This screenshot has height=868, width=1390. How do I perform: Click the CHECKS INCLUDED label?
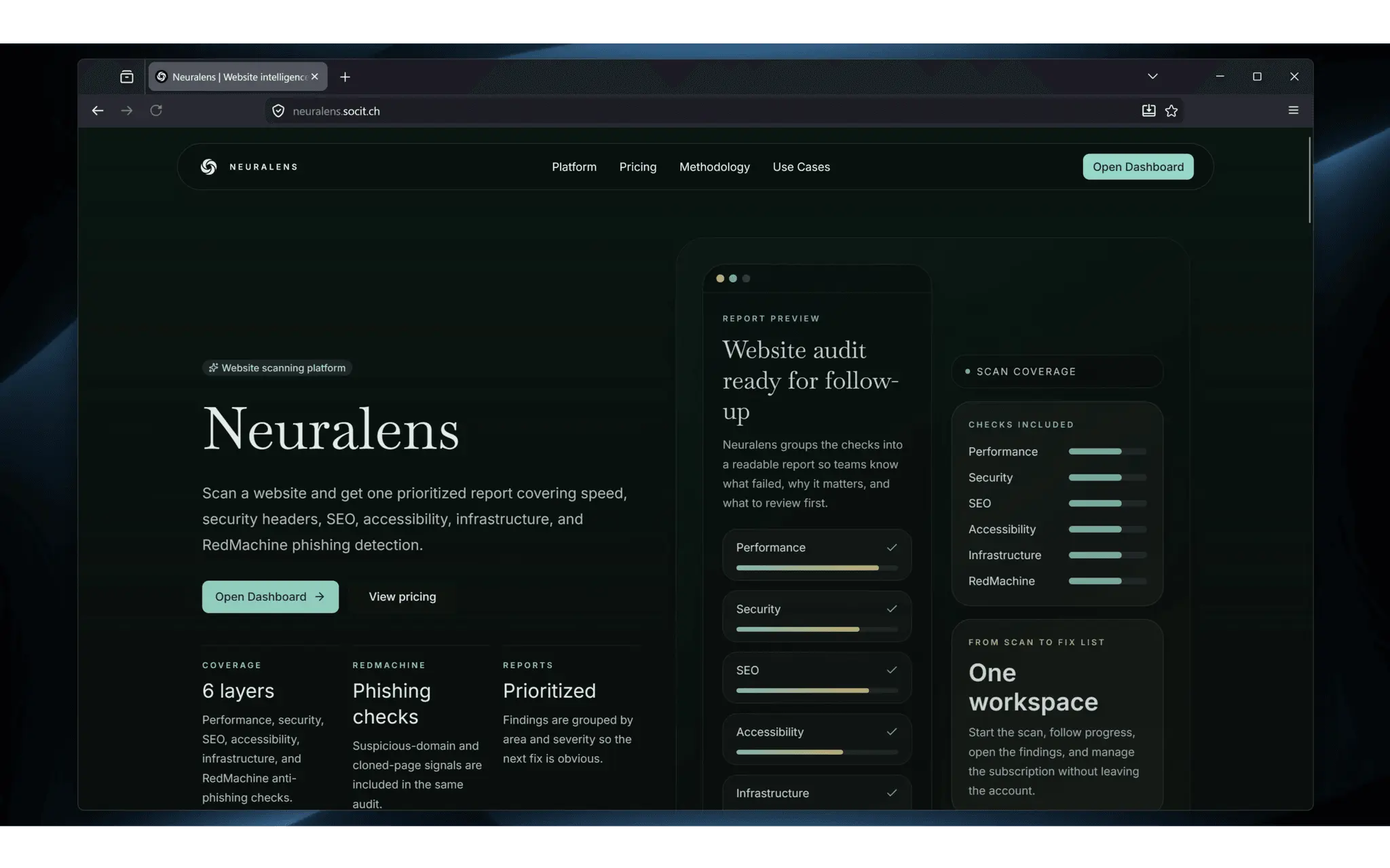click(x=1021, y=425)
